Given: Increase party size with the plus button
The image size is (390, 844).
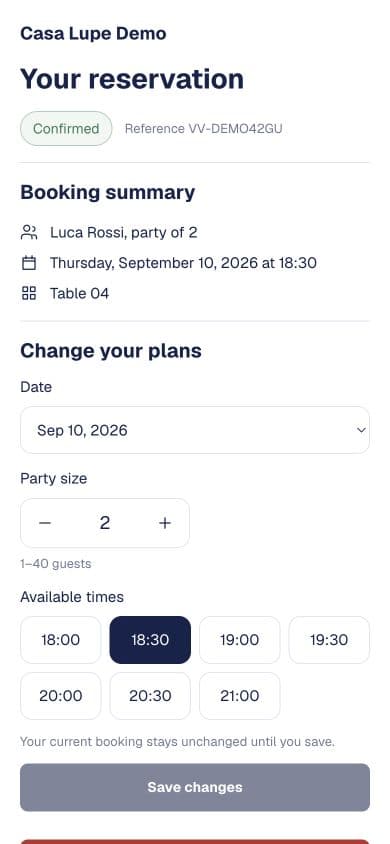Looking at the screenshot, I should (x=165, y=523).
